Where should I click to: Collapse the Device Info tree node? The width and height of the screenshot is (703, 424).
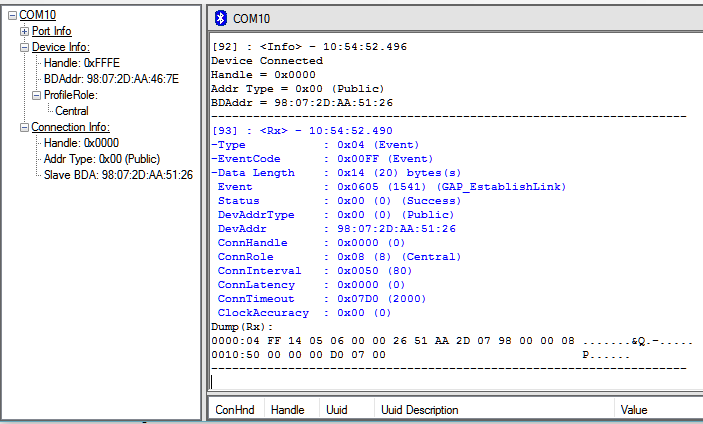pyautogui.click(x=24, y=47)
